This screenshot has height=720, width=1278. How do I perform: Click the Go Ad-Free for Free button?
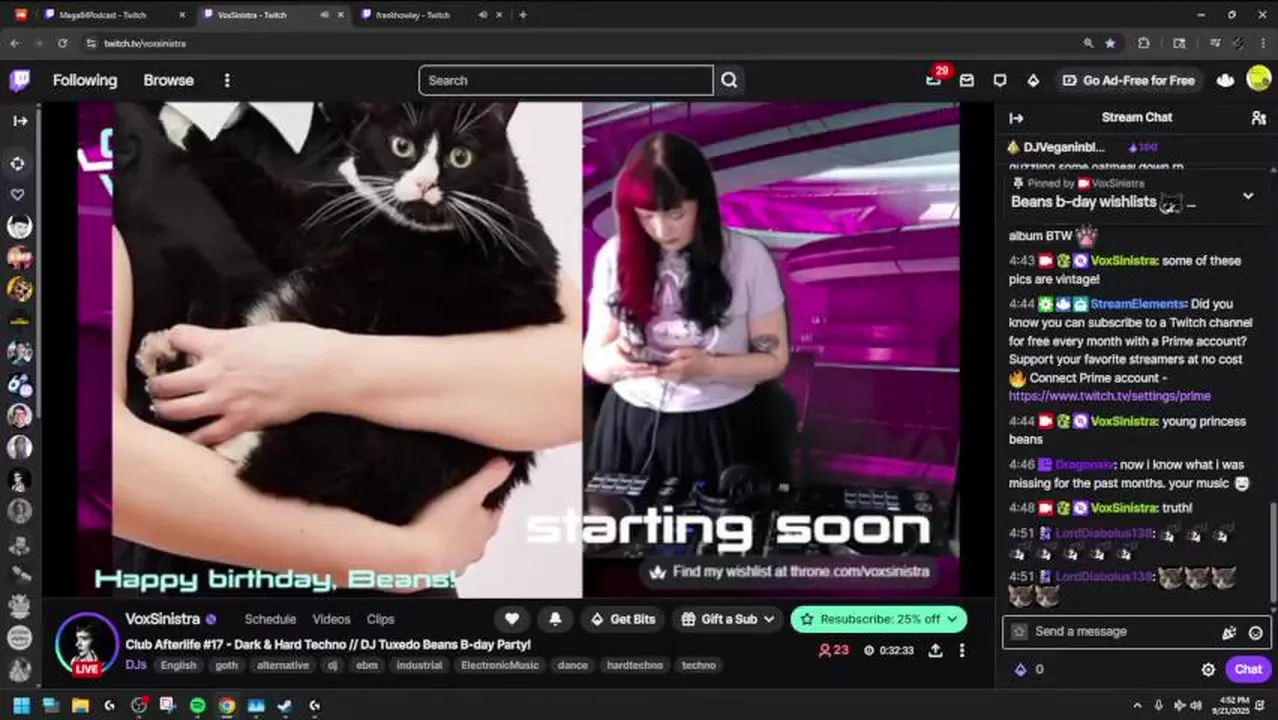click(x=1128, y=80)
